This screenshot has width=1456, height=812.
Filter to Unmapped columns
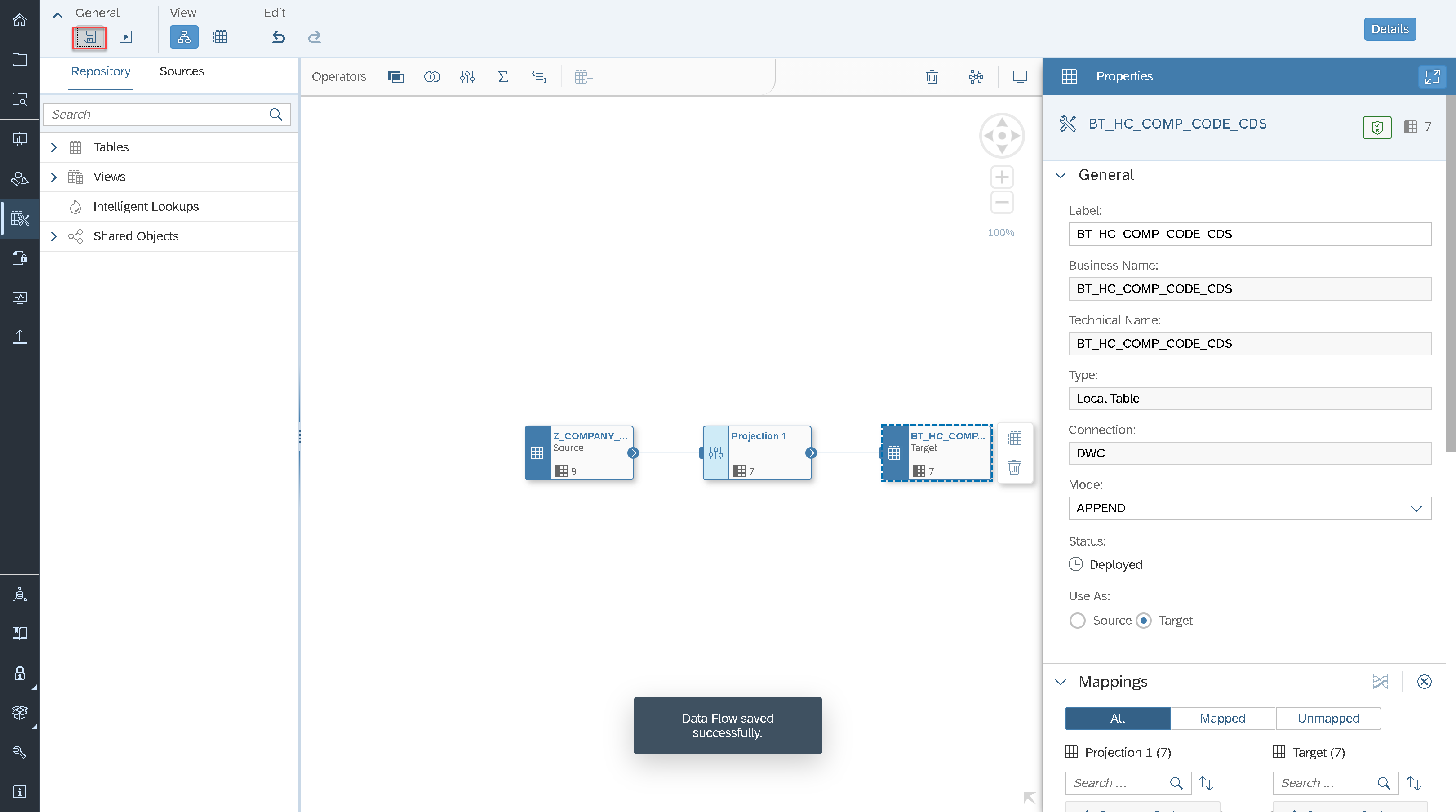click(1328, 718)
